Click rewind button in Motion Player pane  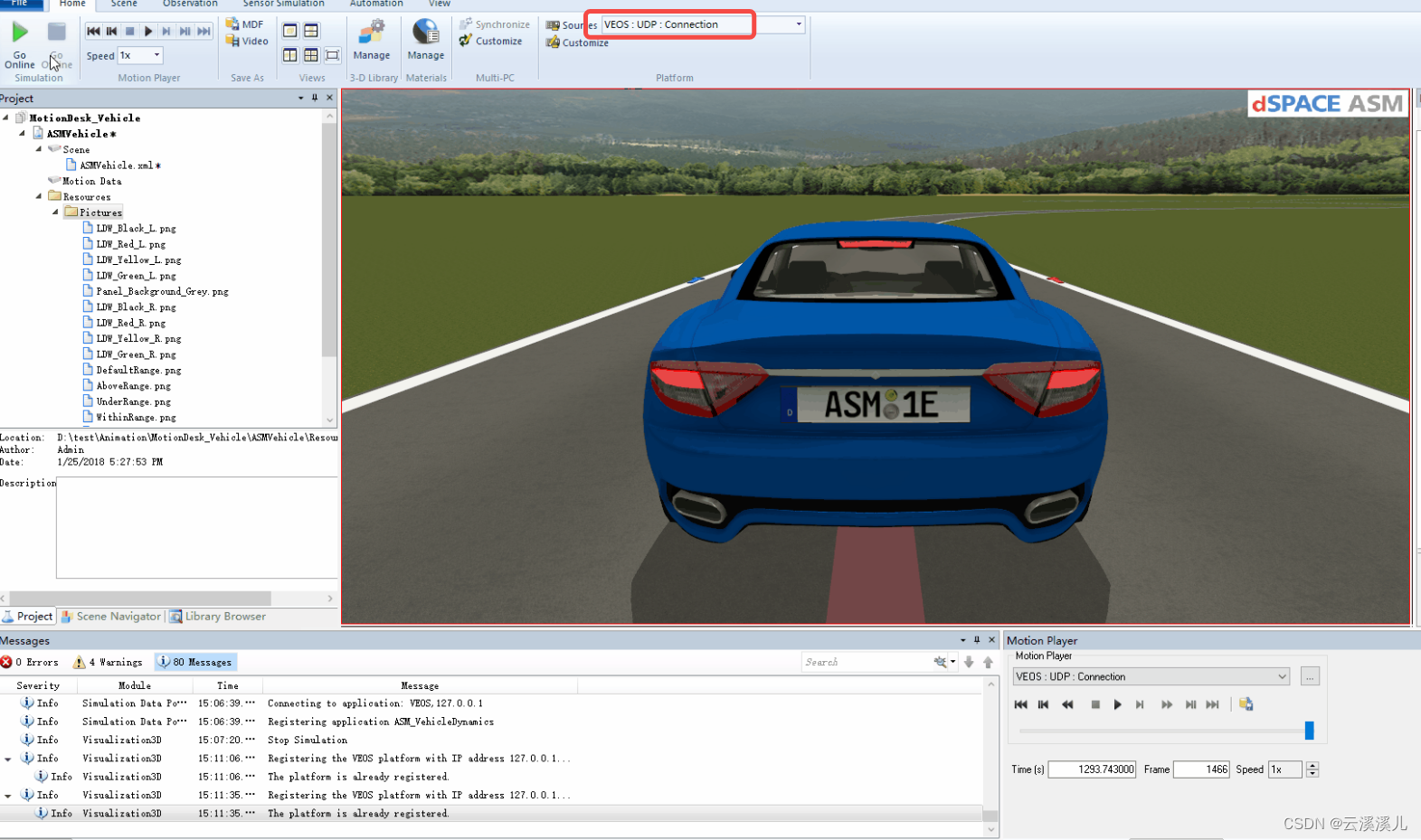1068,704
